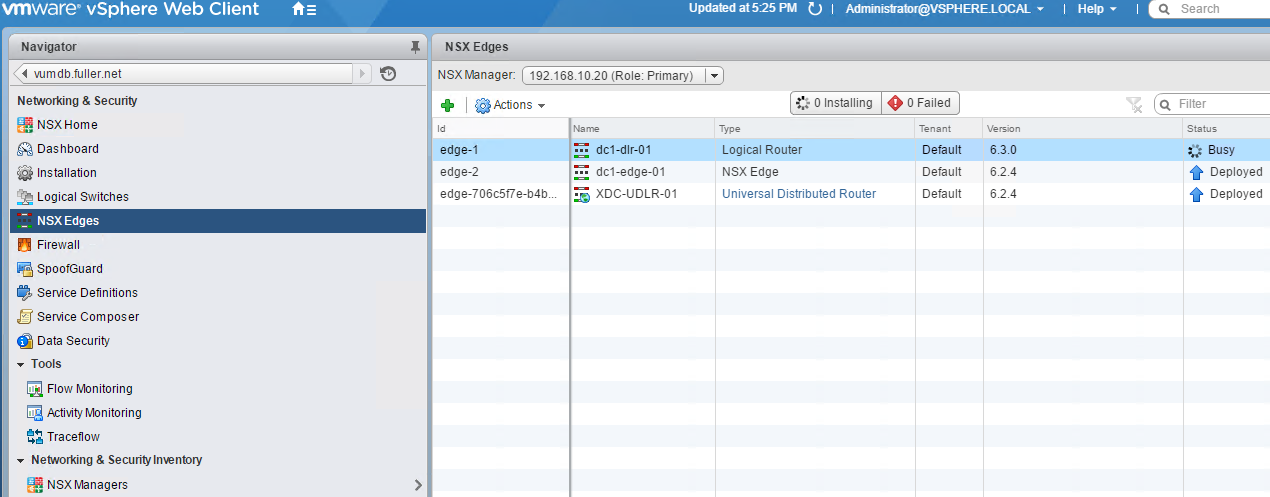1270x497 pixels.
Task: Click the 0 Installing button
Action: click(835, 103)
